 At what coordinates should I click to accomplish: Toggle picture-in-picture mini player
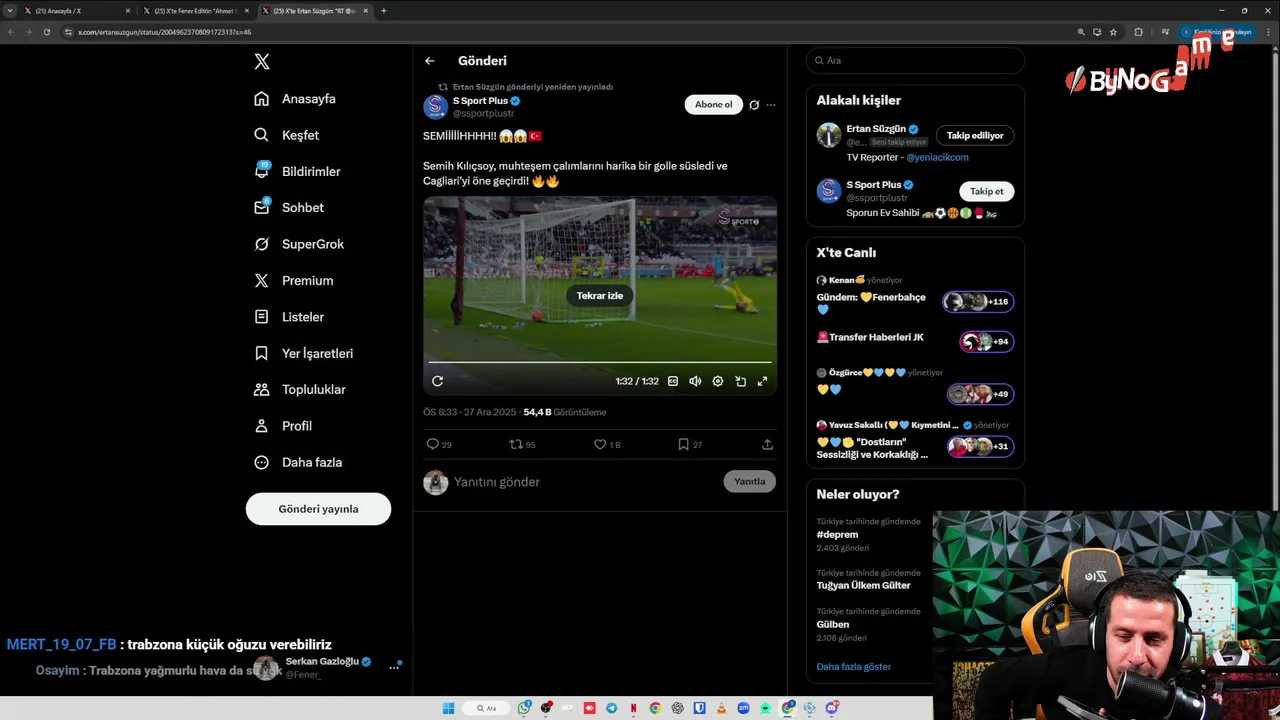click(x=740, y=381)
